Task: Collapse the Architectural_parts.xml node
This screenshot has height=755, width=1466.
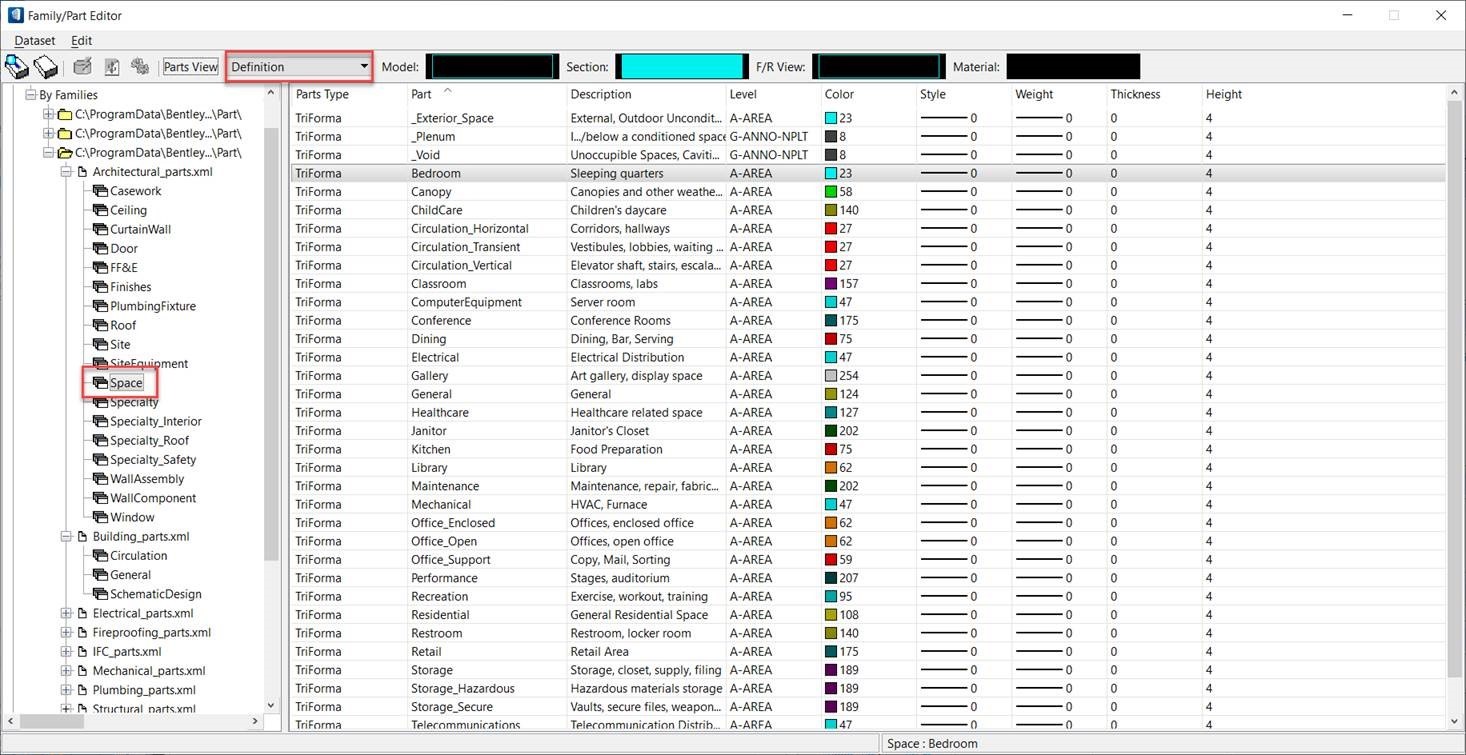Action: 66,172
